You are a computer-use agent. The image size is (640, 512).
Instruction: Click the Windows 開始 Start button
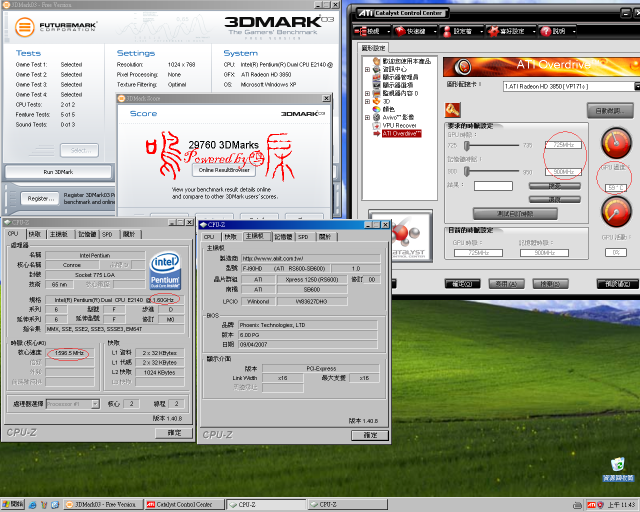(x=13, y=504)
